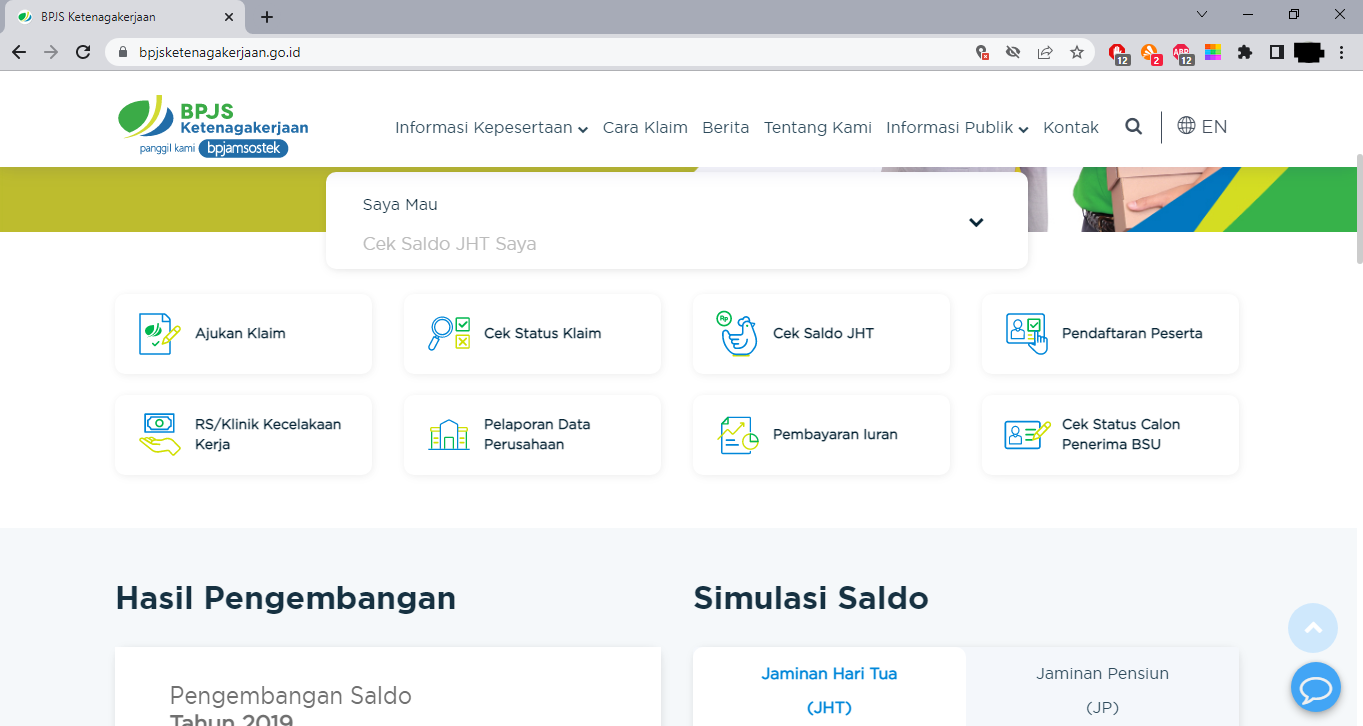
Task: Switch language to EN
Action: pyautogui.click(x=1214, y=127)
